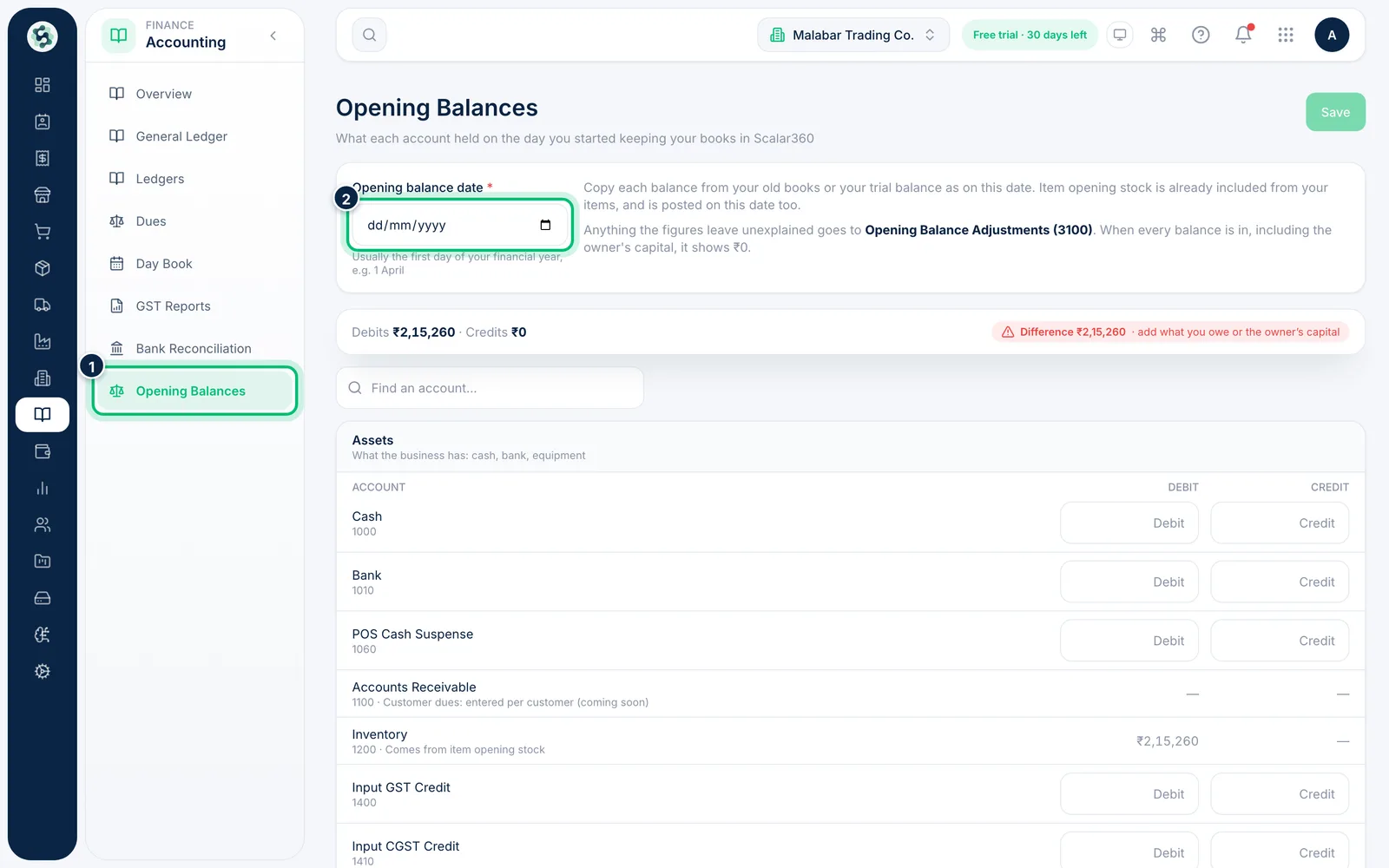
Task: Open the wallet icon in the rail
Action: coord(42,451)
